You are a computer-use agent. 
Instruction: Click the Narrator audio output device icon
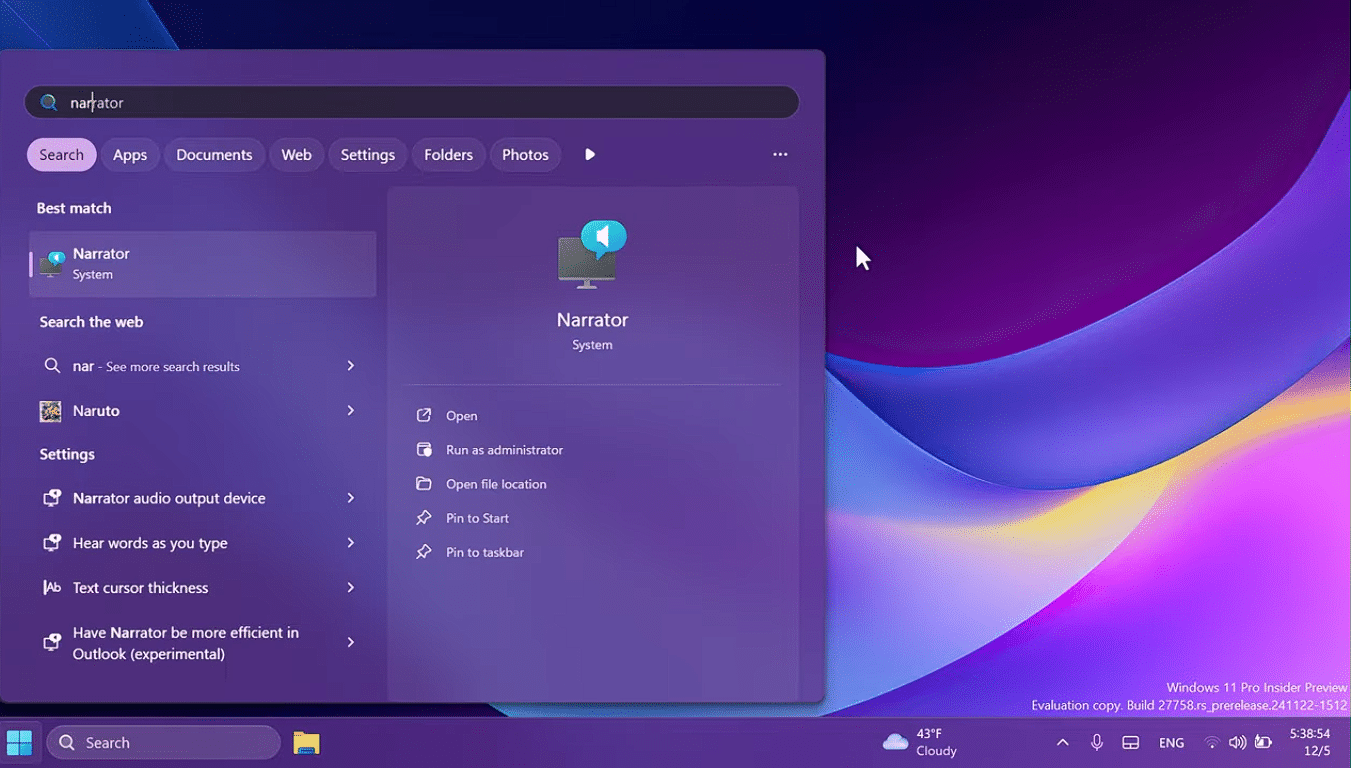coord(52,498)
